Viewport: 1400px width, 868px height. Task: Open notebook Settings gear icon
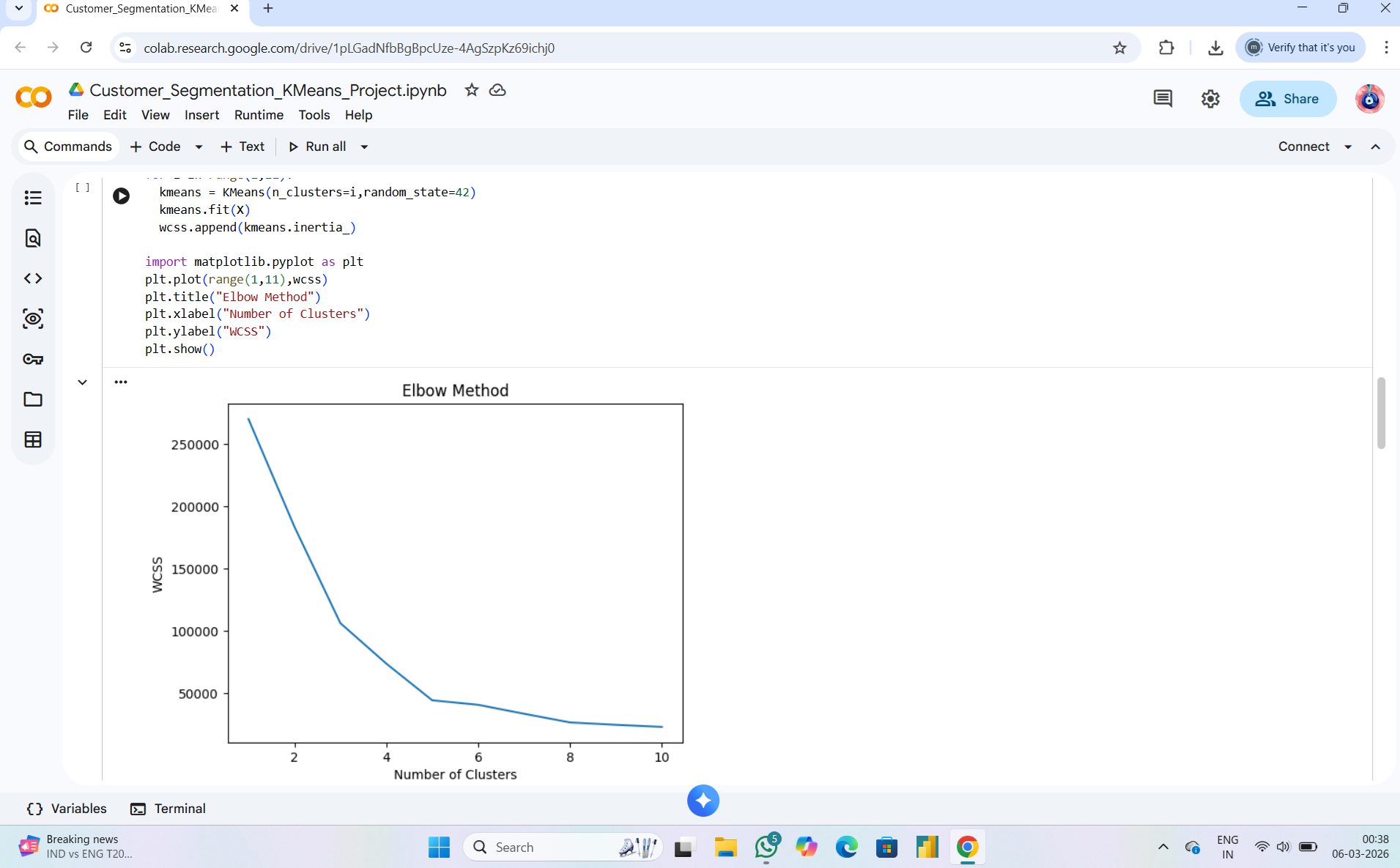1210,99
